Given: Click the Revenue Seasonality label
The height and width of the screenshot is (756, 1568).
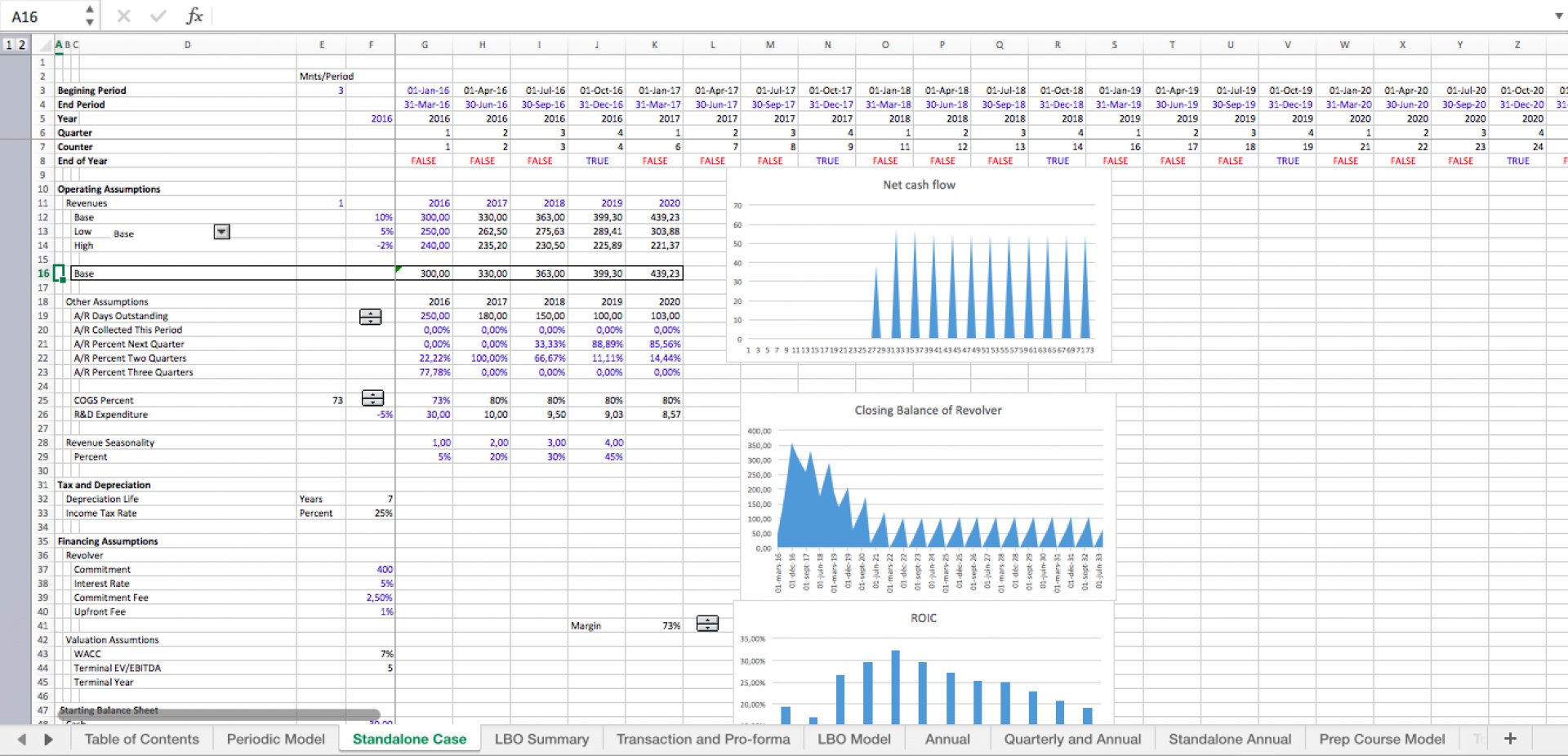Looking at the screenshot, I should coord(109,443).
